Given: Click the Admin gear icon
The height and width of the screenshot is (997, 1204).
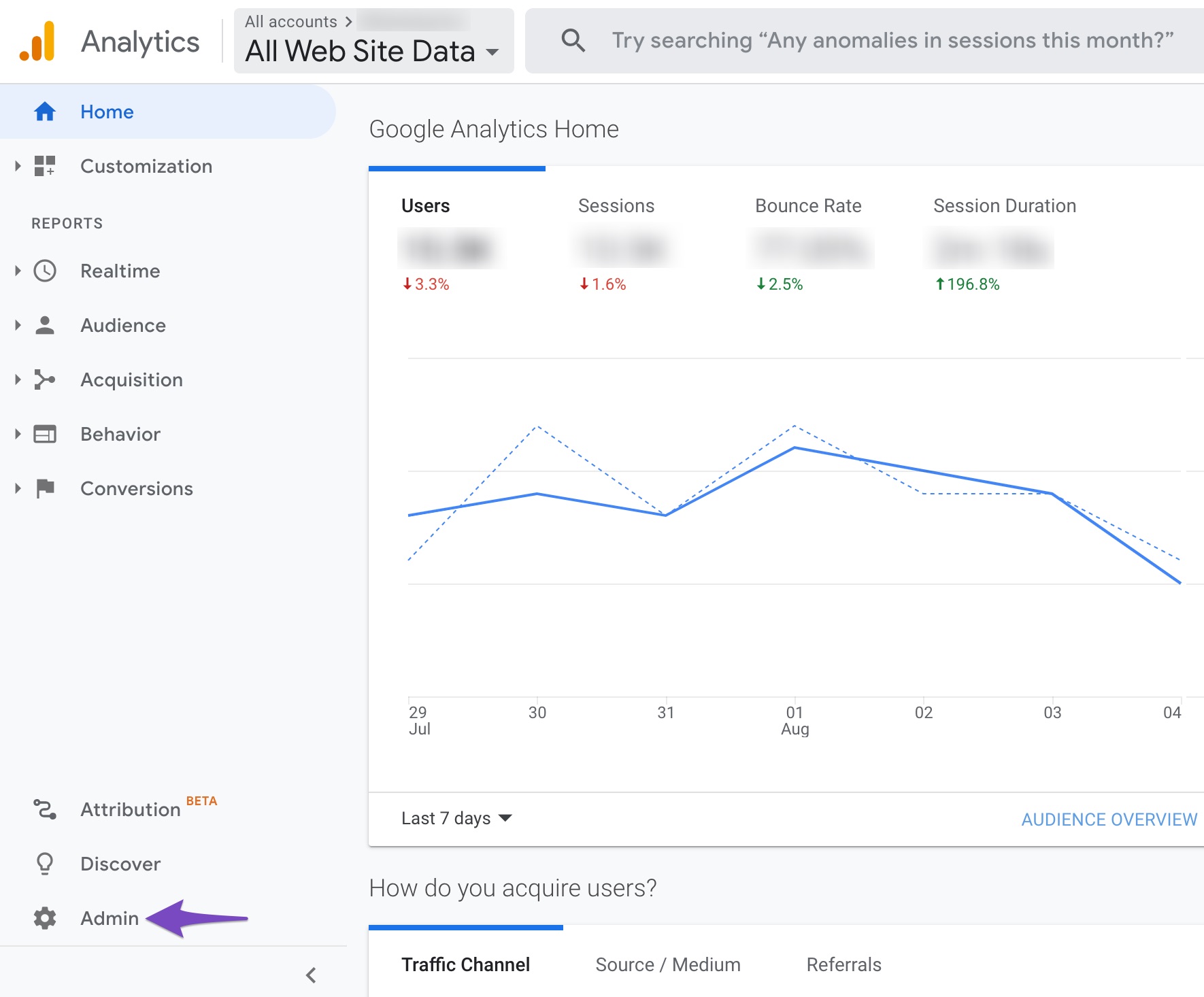Looking at the screenshot, I should (x=45, y=918).
